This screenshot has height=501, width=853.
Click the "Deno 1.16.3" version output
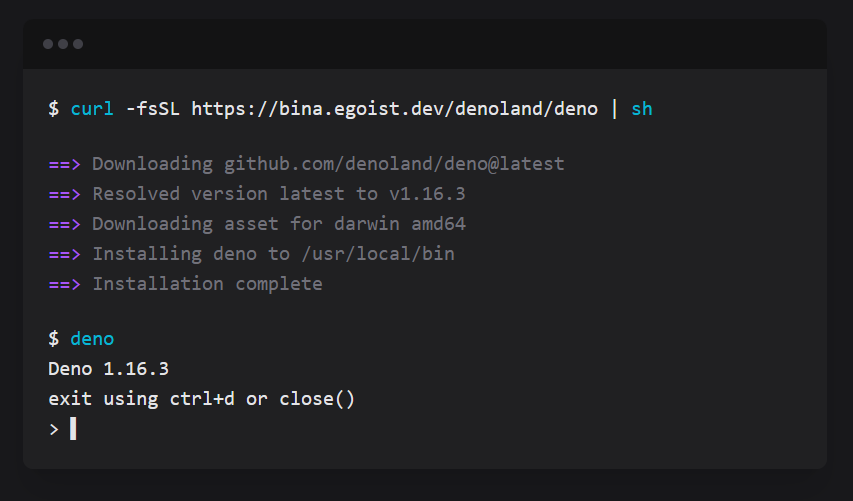108,369
